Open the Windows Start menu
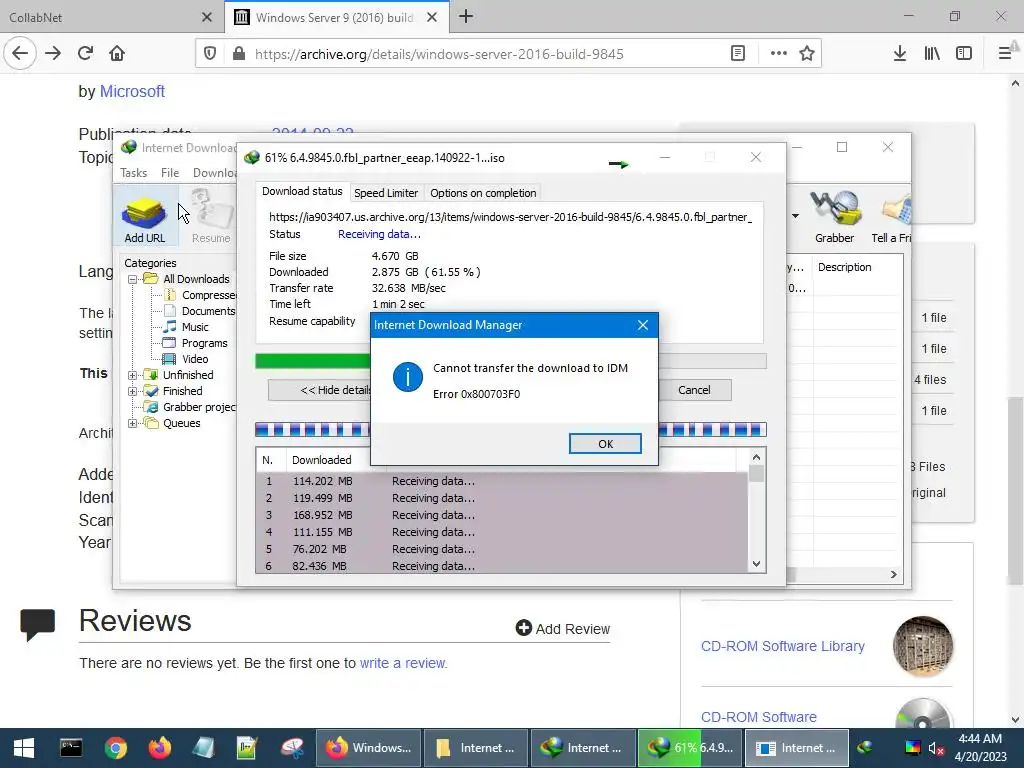 pyautogui.click(x=24, y=748)
